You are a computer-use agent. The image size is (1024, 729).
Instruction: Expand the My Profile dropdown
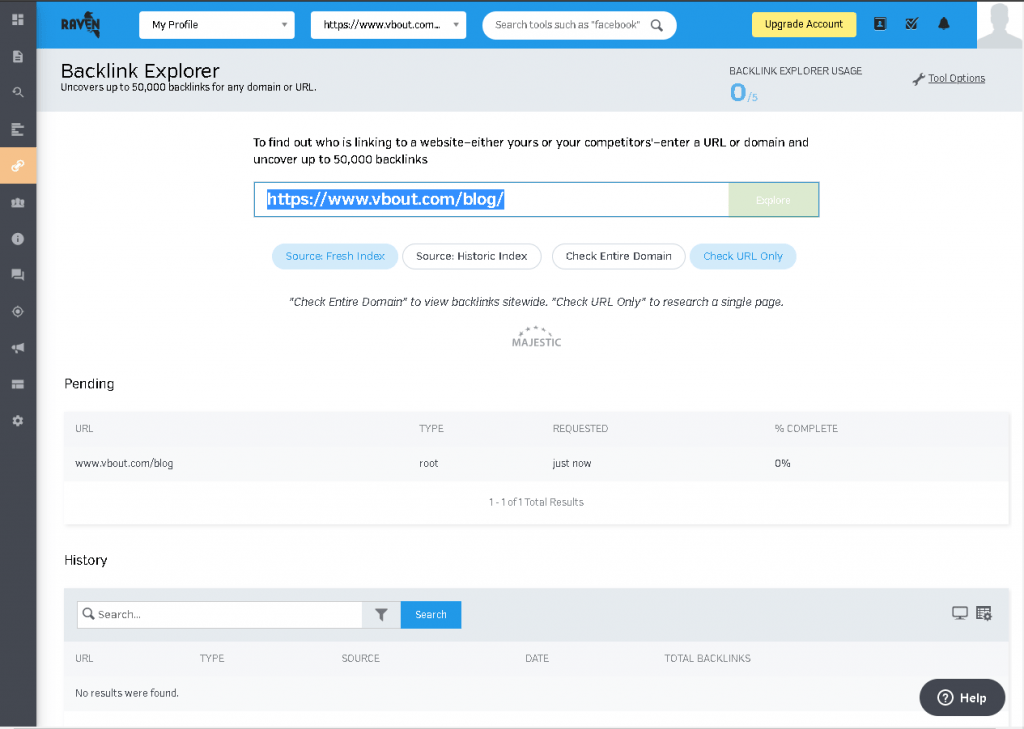(x=217, y=25)
